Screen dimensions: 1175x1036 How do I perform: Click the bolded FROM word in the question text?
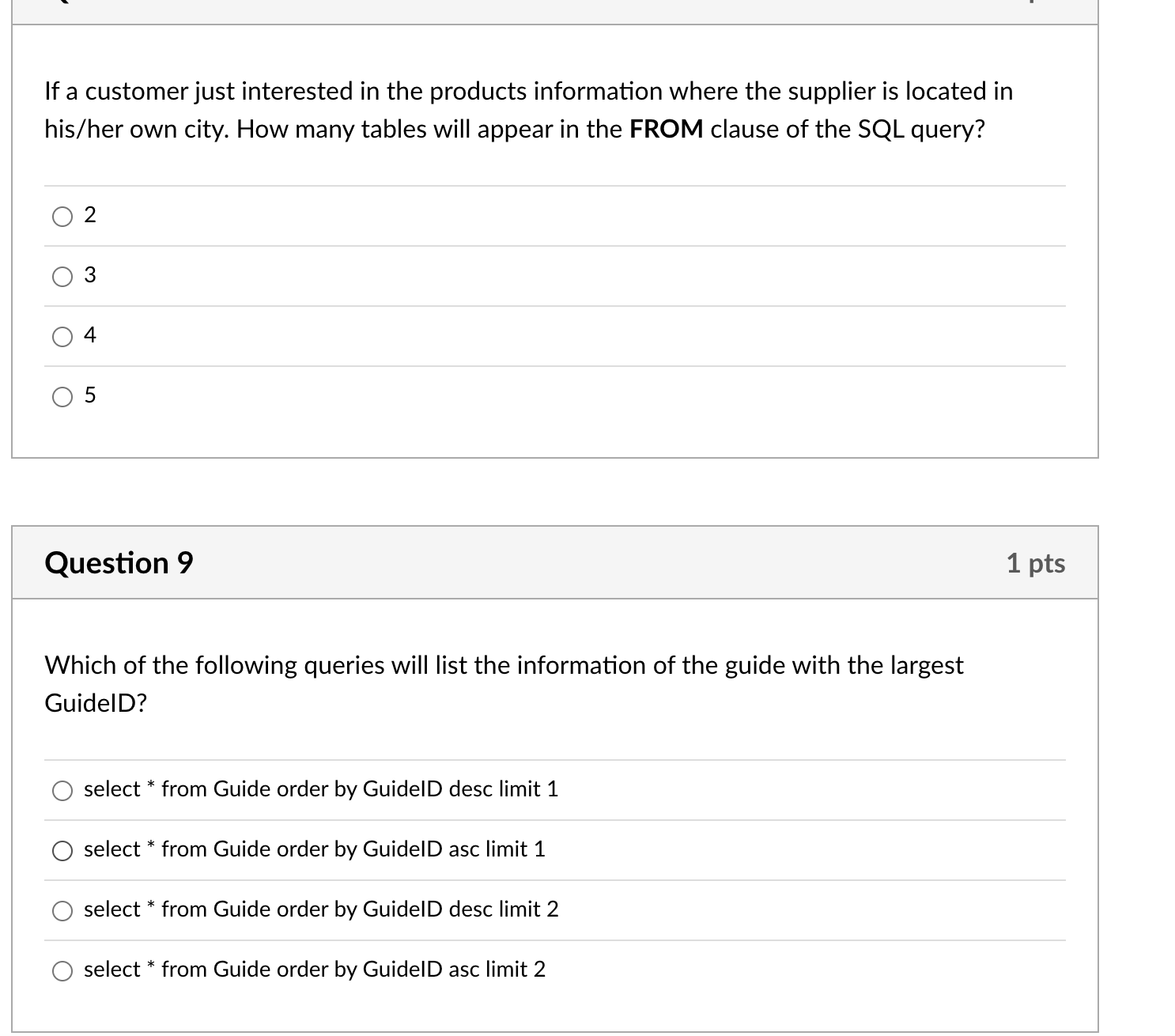664,129
